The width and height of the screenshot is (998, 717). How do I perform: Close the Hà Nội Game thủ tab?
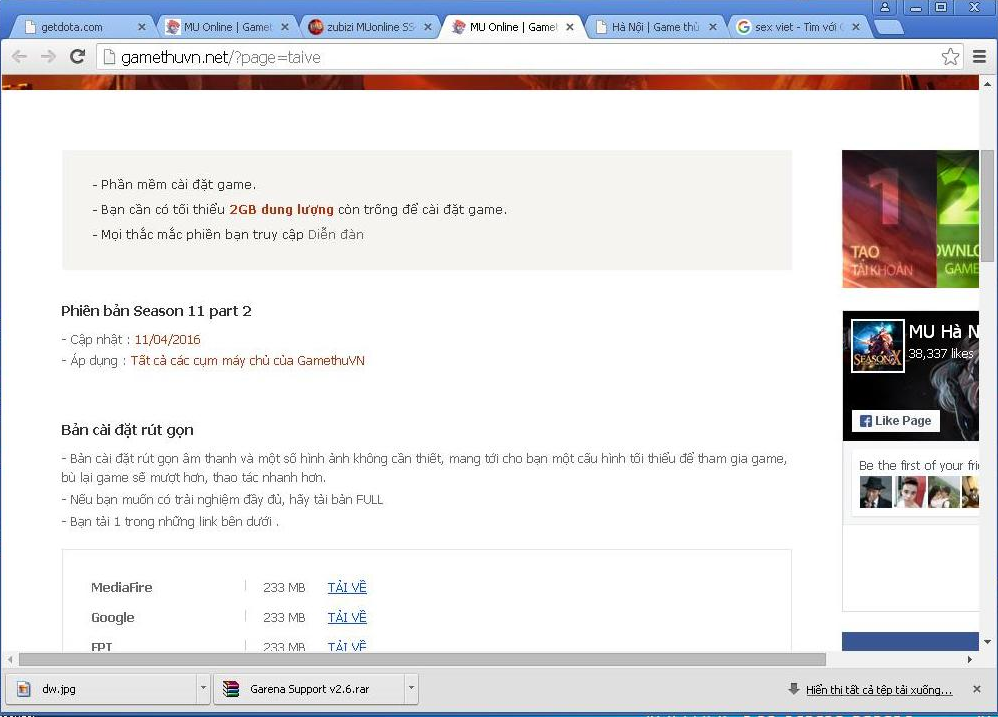[x=713, y=27]
